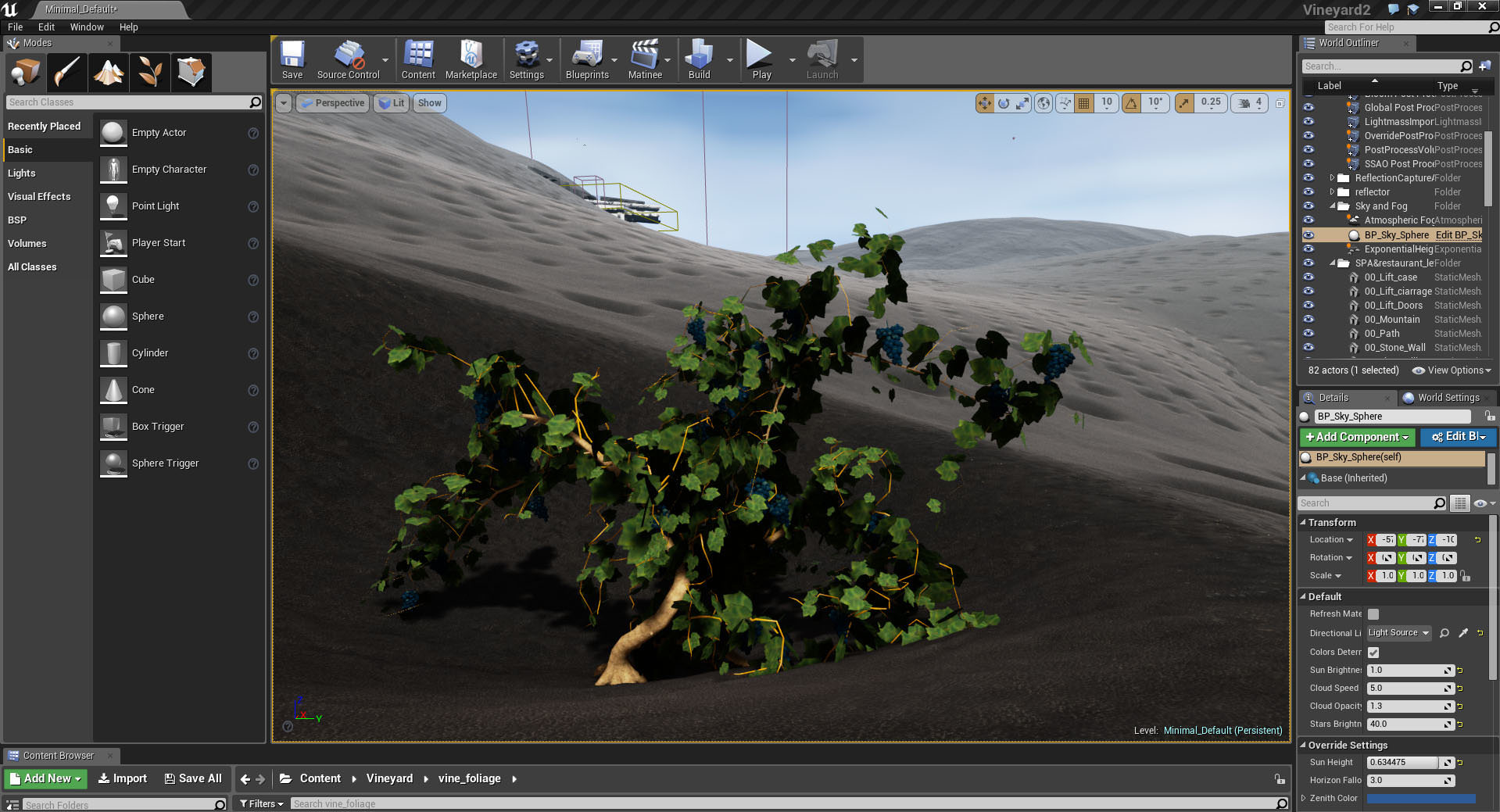
Task: Toggle rotation snapping triangle icon
Action: point(1131,102)
